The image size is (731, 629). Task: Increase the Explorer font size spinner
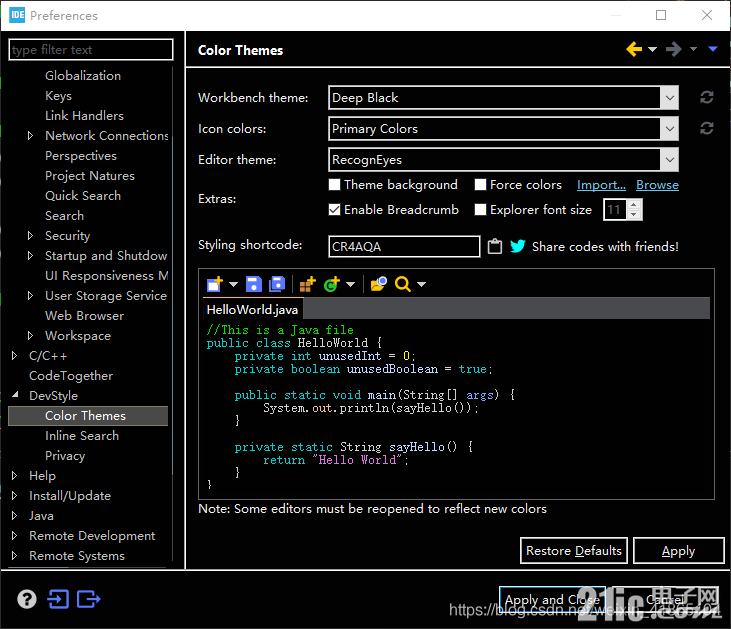(633, 205)
